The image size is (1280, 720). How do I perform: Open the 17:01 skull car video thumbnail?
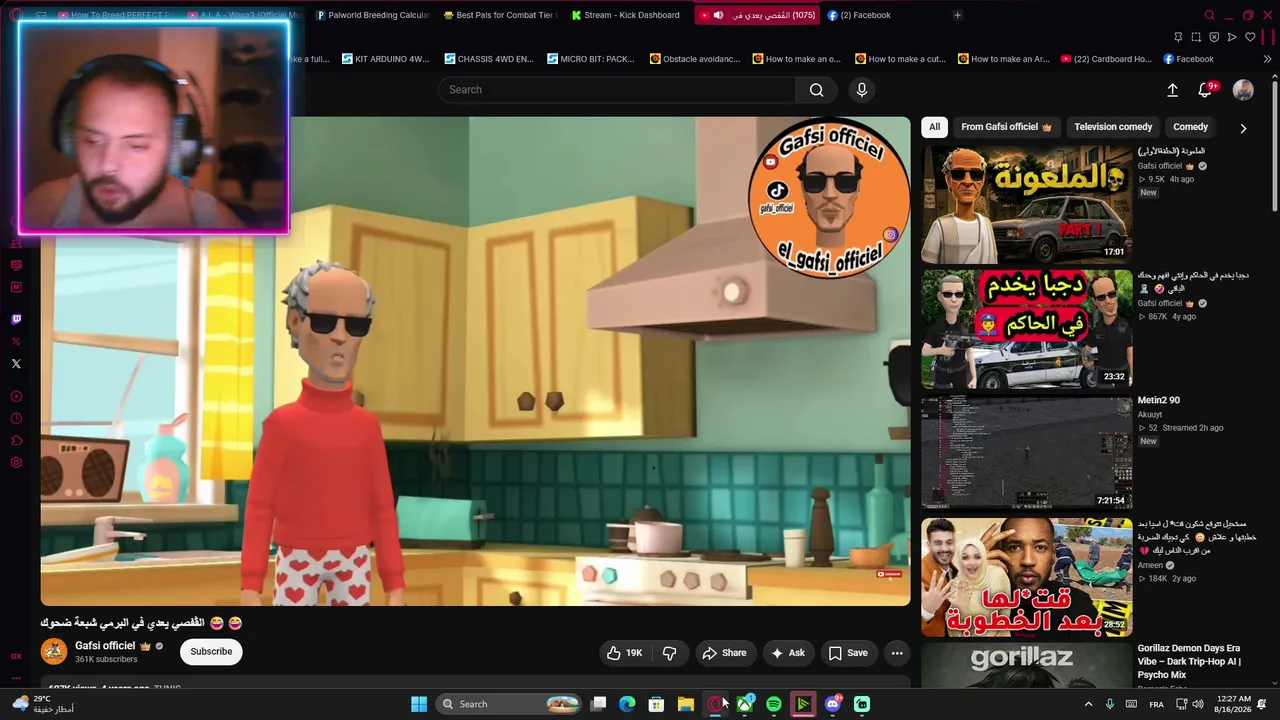[1026, 204]
